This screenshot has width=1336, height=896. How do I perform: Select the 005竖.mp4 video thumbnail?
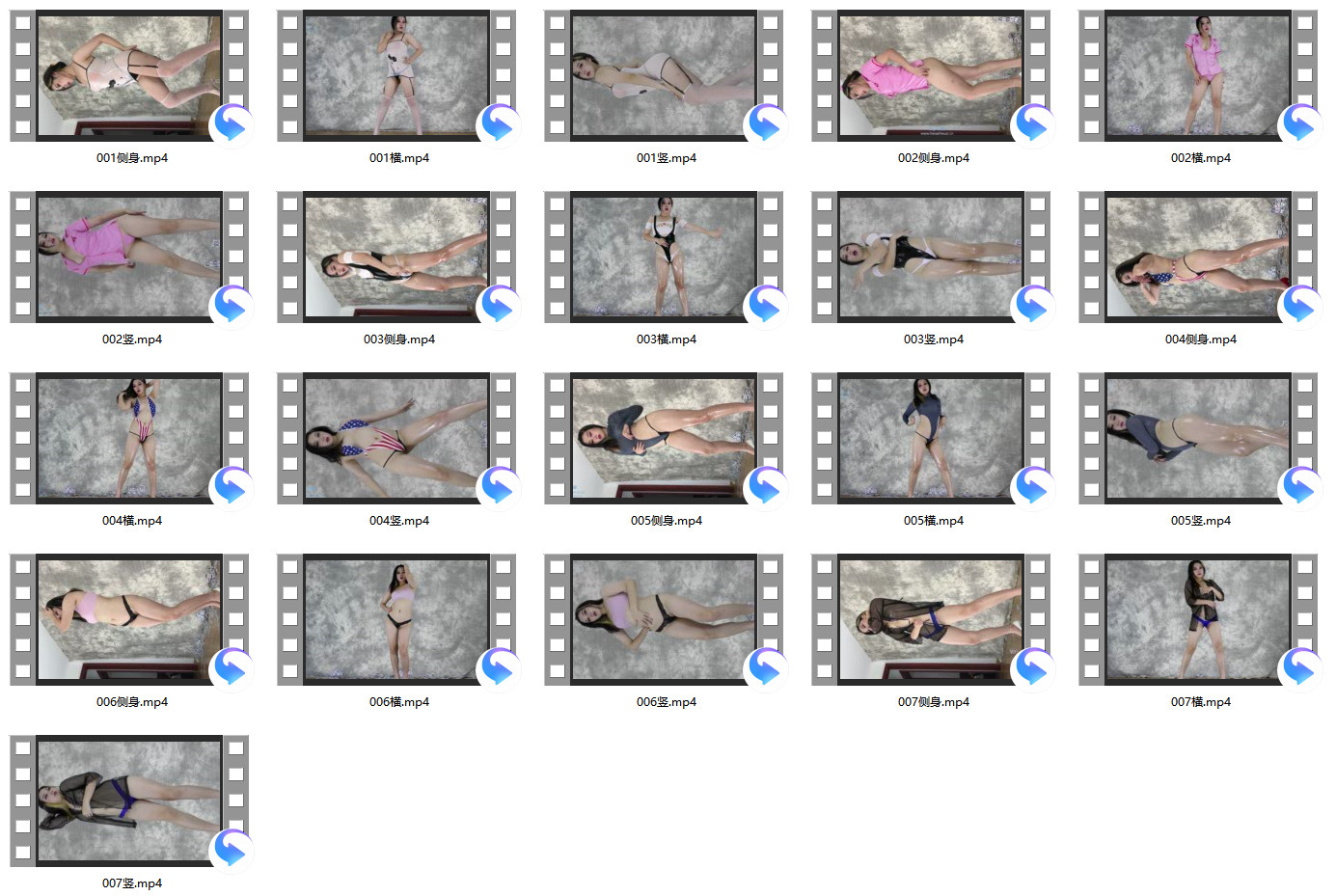coord(1199,439)
